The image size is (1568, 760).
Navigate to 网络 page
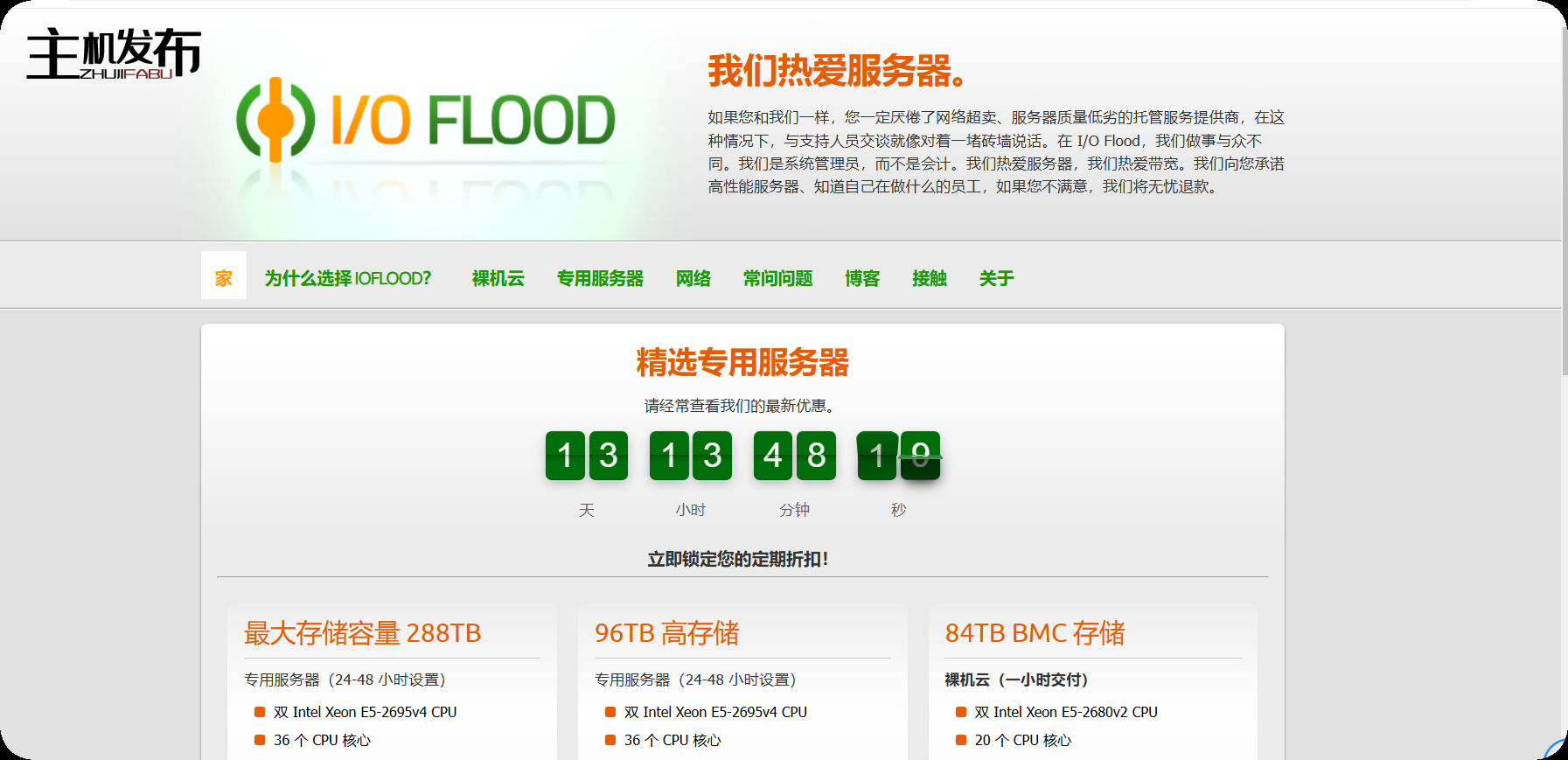693,278
